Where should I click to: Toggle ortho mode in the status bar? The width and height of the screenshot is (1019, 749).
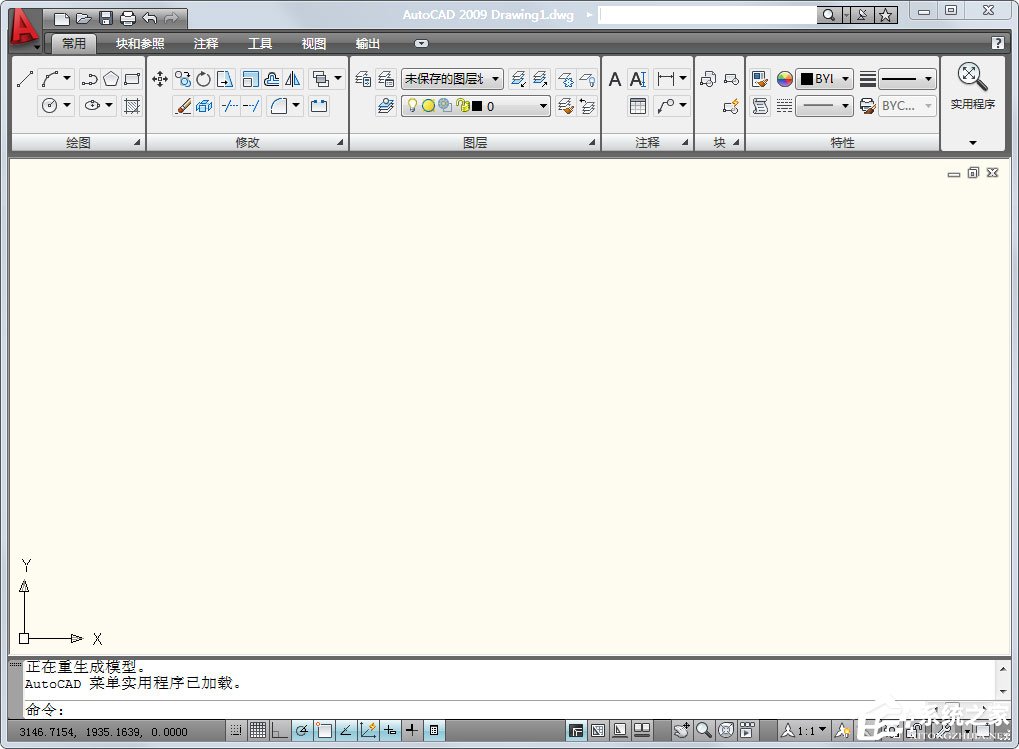click(279, 730)
